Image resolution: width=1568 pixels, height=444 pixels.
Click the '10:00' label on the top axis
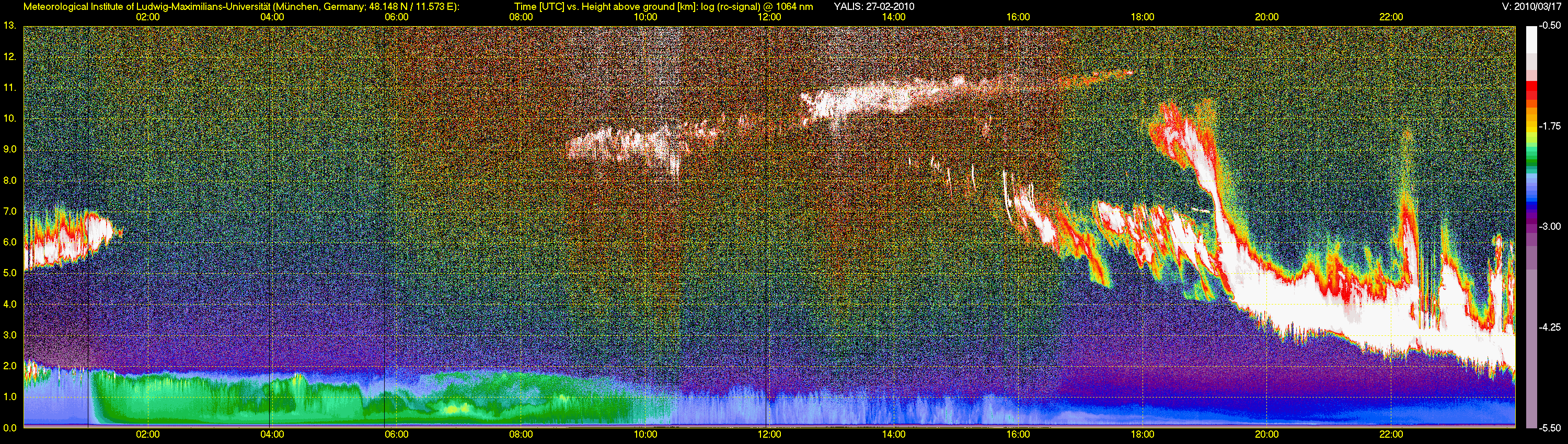[645, 17]
